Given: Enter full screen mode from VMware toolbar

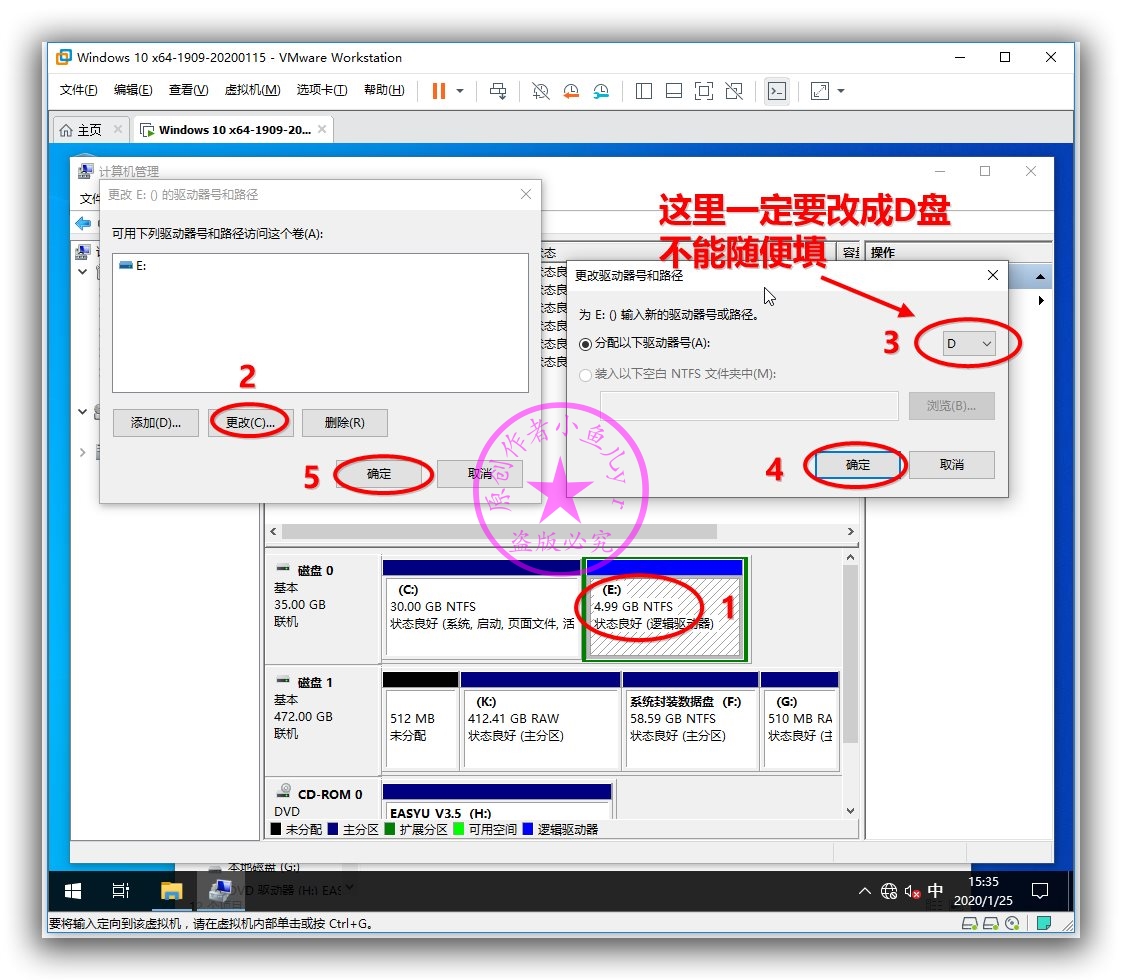Looking at the screenshot, I should coord(704,91).
